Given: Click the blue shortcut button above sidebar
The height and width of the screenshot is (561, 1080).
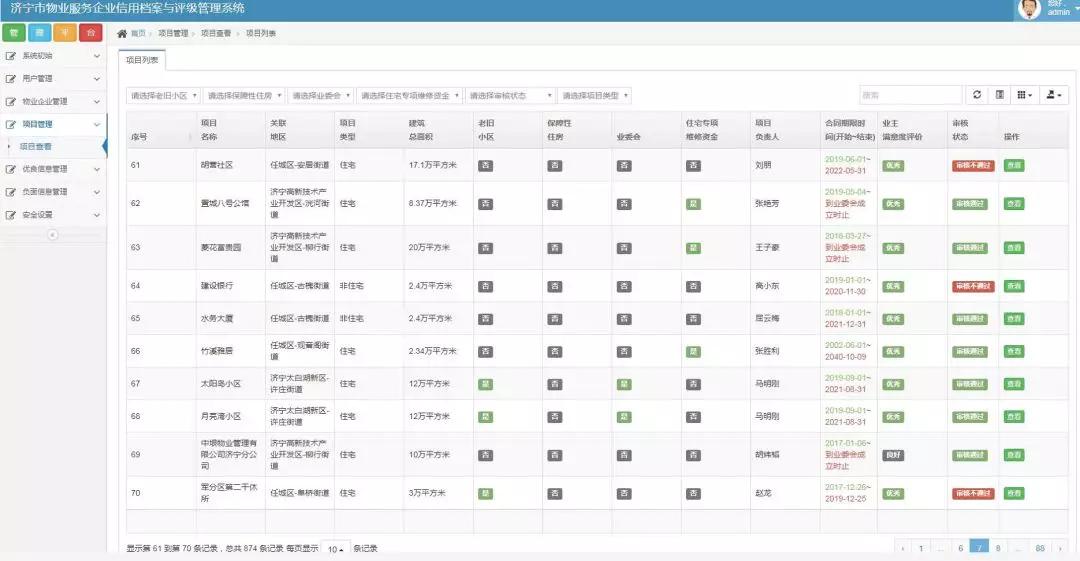Looking at the screenshot, I should pos(39,32).
